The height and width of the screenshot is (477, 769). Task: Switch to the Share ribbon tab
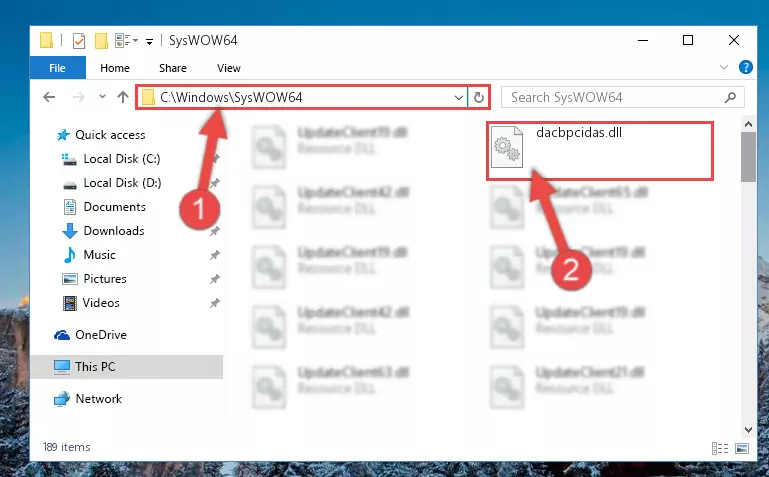point(173,68)
